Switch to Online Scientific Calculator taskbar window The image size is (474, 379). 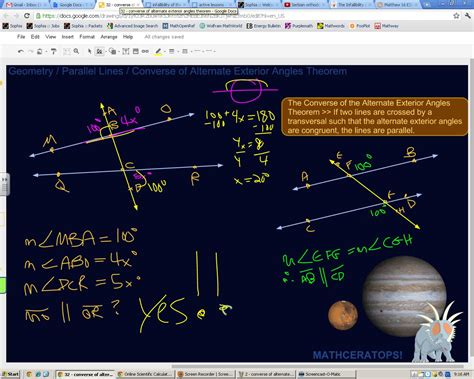145,374
